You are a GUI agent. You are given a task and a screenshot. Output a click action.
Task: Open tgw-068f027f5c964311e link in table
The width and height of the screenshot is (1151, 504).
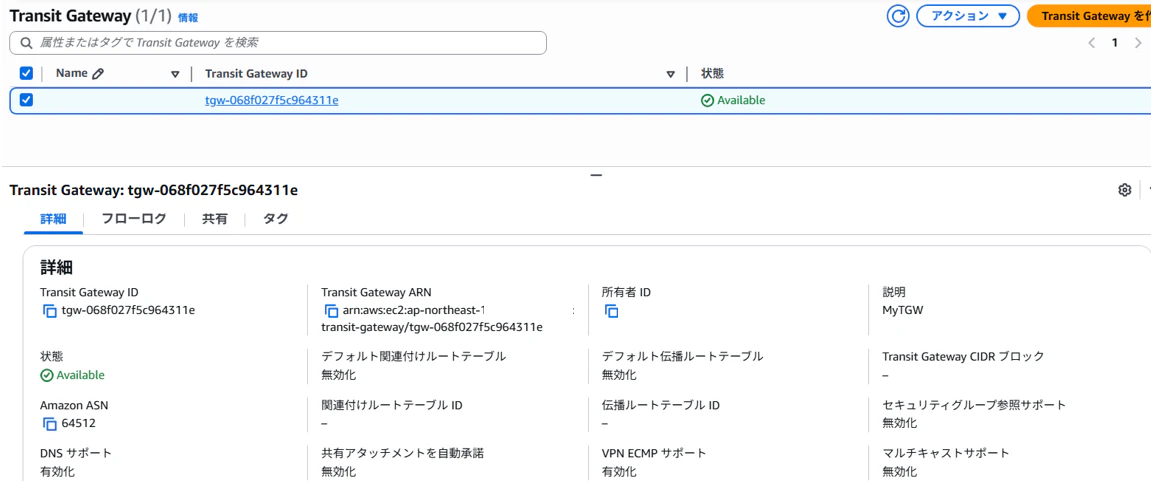click(x=272, y=101)
